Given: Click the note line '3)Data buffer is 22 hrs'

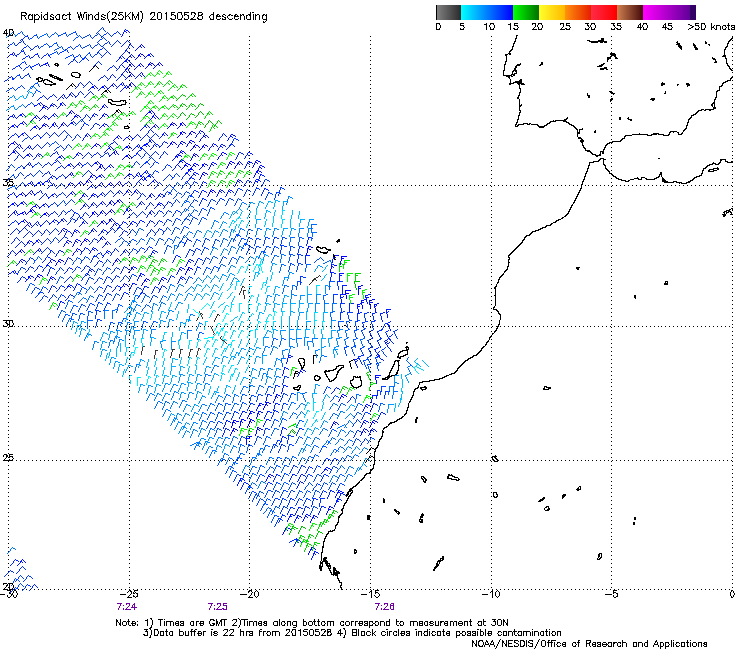Looking at the screenshot, I should [x=352, y=633].
